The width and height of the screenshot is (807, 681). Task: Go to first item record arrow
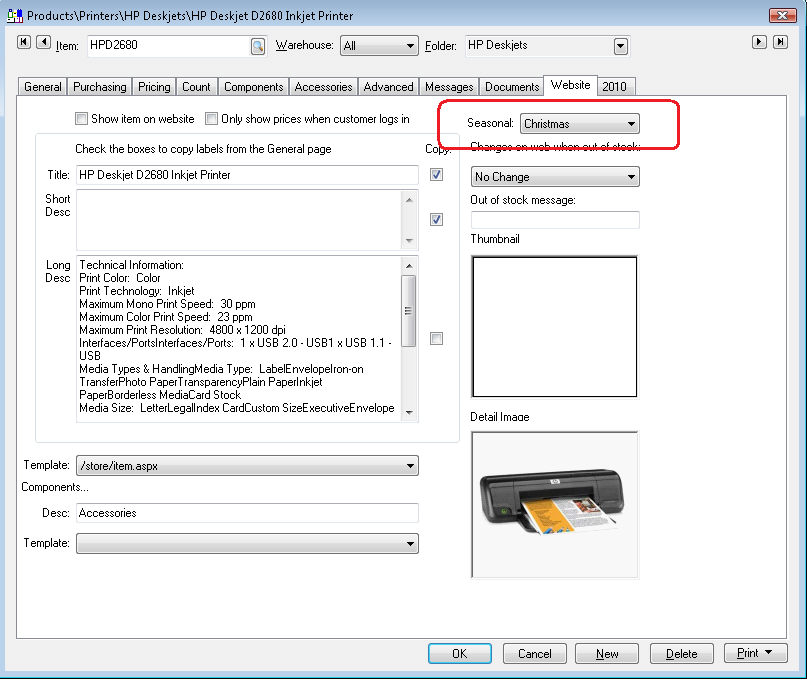24,42
